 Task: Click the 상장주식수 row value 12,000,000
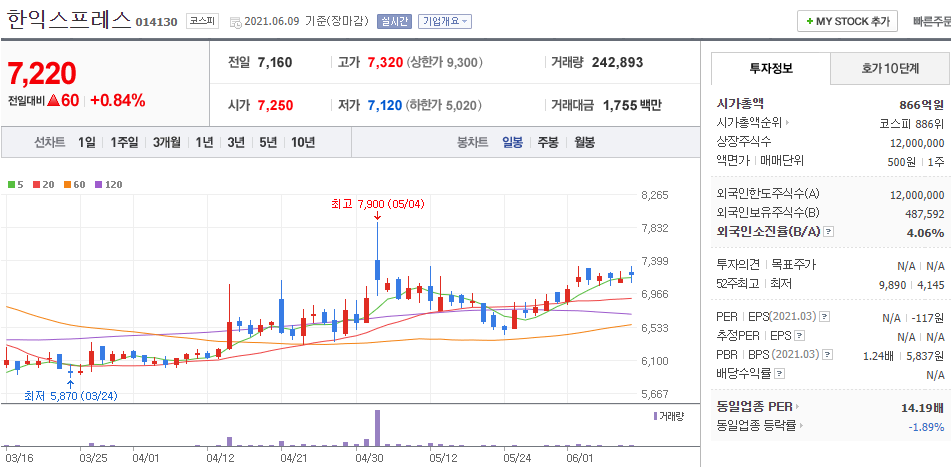tap(916, 143)
